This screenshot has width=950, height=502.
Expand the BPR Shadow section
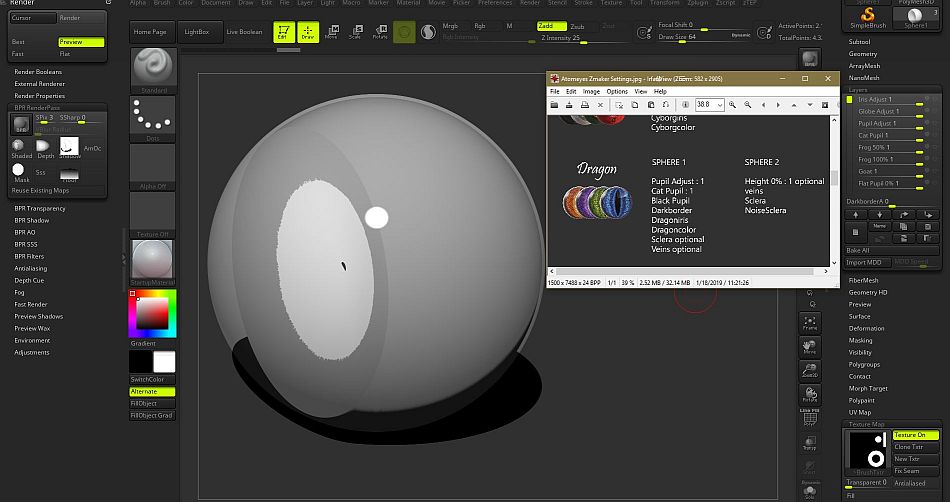(32, 220)
